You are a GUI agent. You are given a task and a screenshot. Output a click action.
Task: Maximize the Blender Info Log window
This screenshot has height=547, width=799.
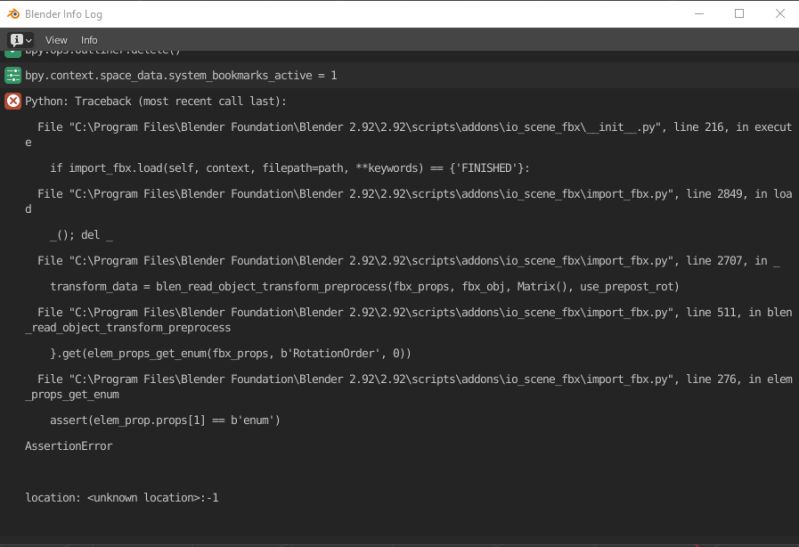(x=739, y=14)
